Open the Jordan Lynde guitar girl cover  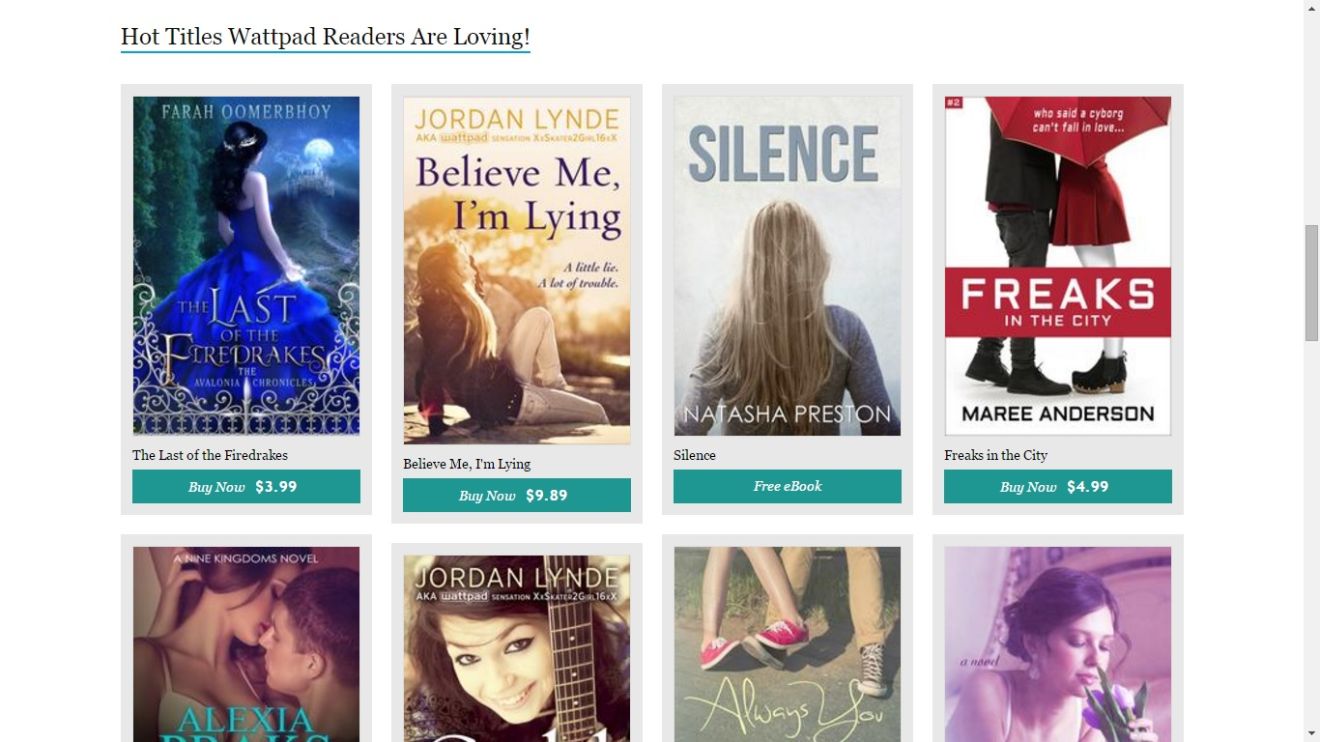pos(517,648)
